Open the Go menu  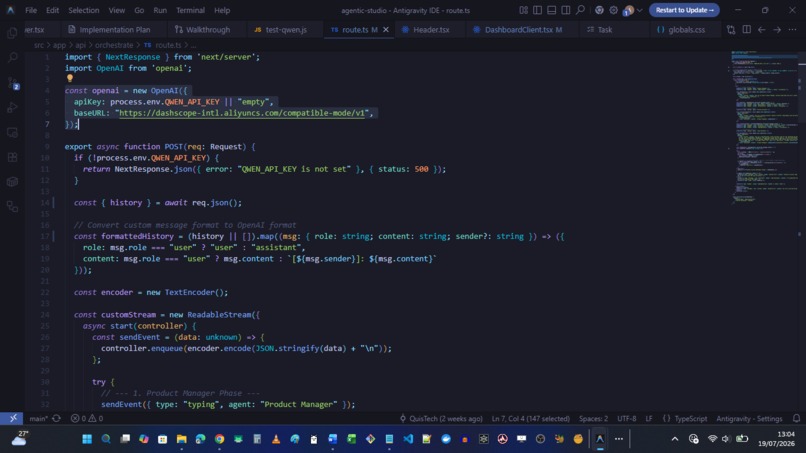[139, 10]
